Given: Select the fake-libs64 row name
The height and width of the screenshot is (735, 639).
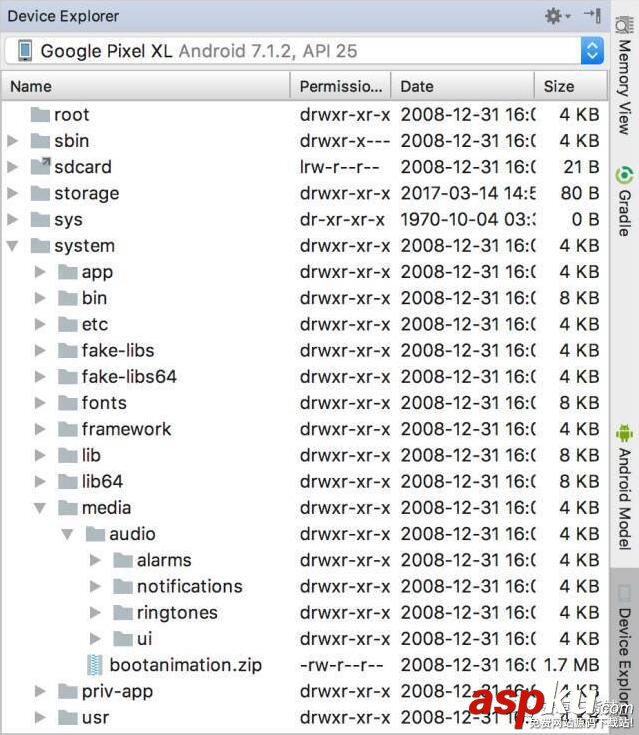Looking at the screenshot, I should [129, 377].
